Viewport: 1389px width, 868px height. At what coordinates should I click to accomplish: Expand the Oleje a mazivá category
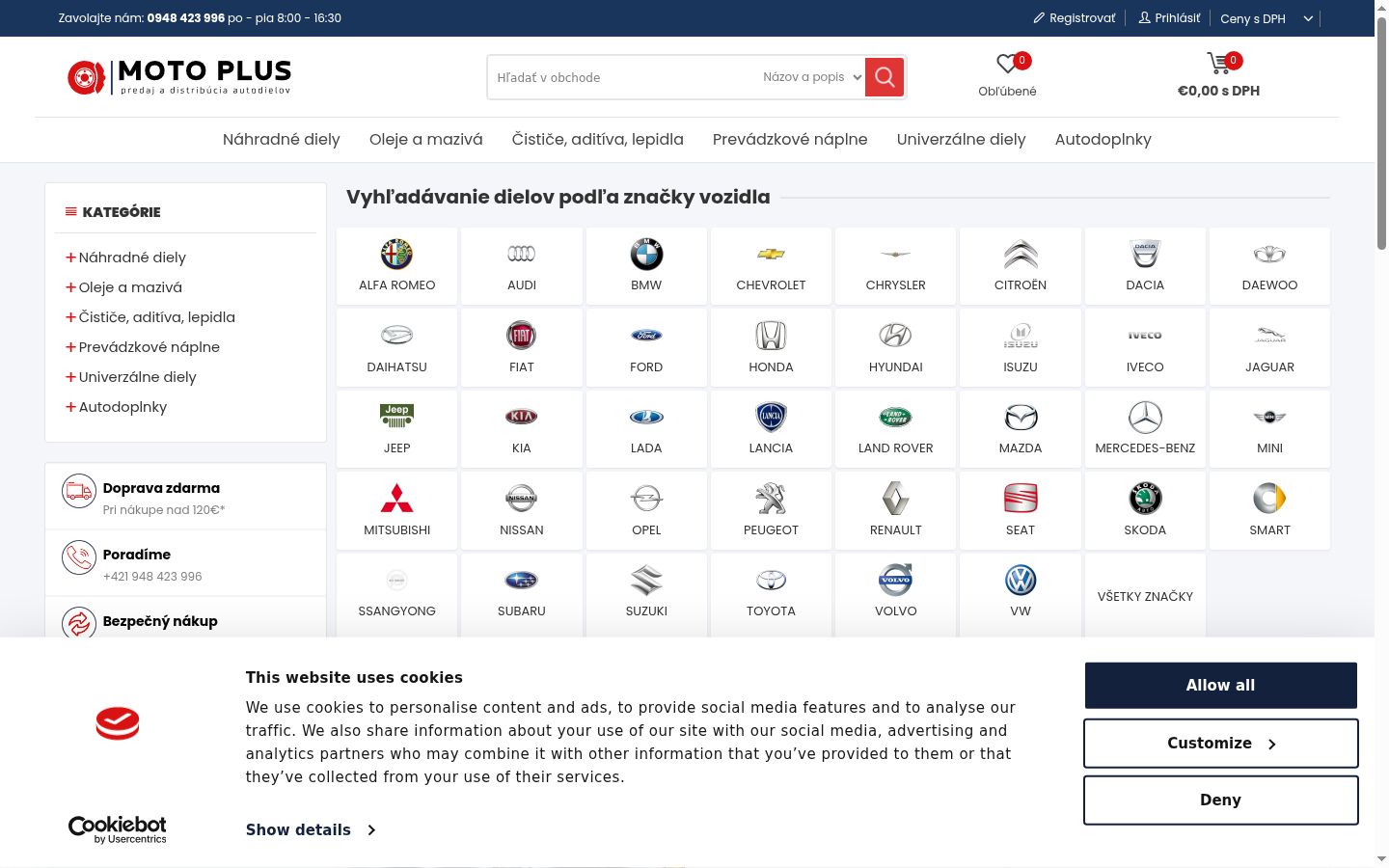click(x=70, y=287)
